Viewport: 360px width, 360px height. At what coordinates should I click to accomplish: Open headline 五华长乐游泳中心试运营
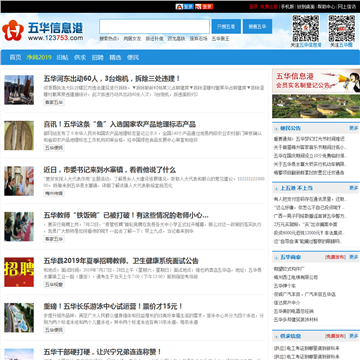pos(113,306)
